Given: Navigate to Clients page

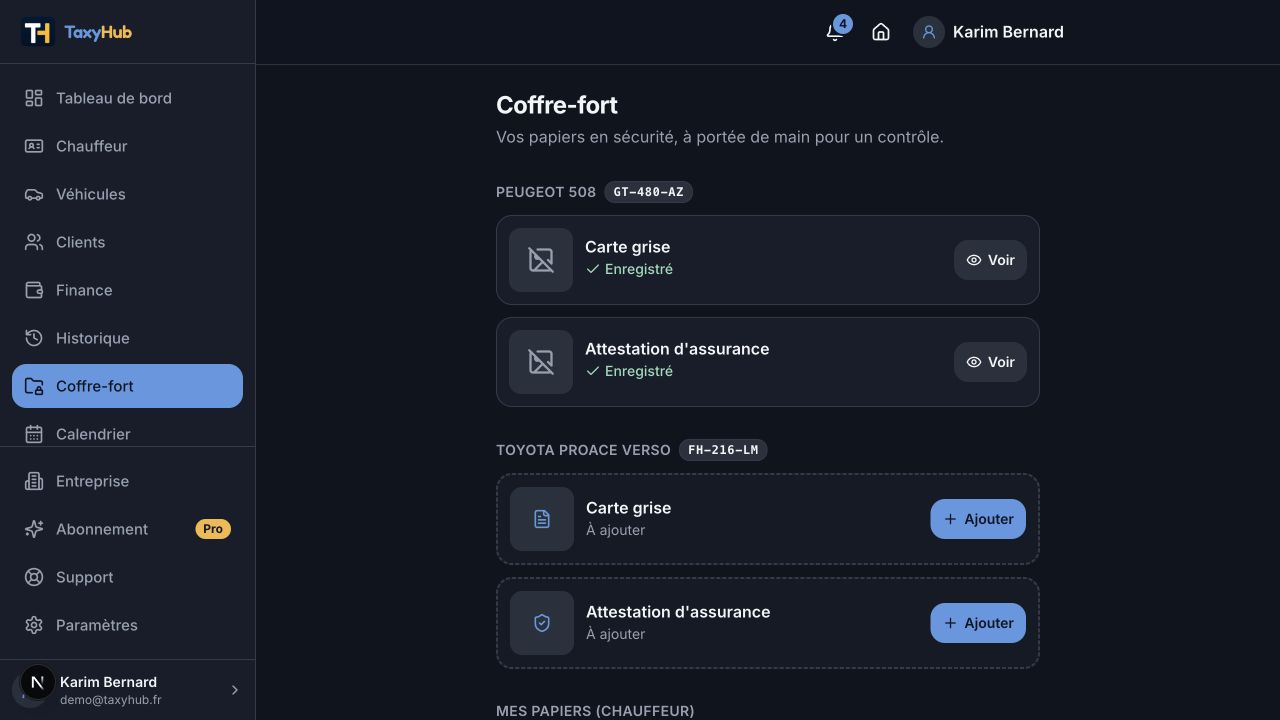Looking at the screenshot, I should (127, 242).
